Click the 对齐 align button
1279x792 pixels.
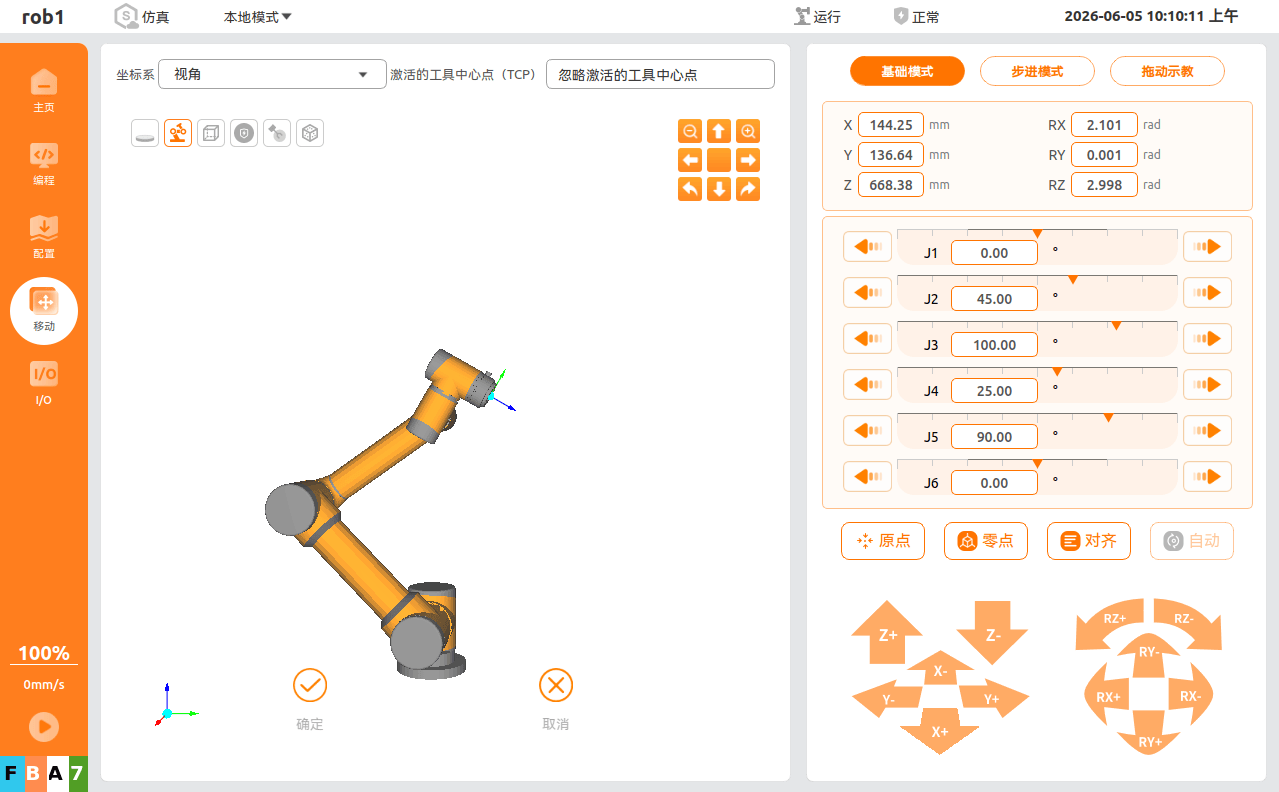point(1089,541)
